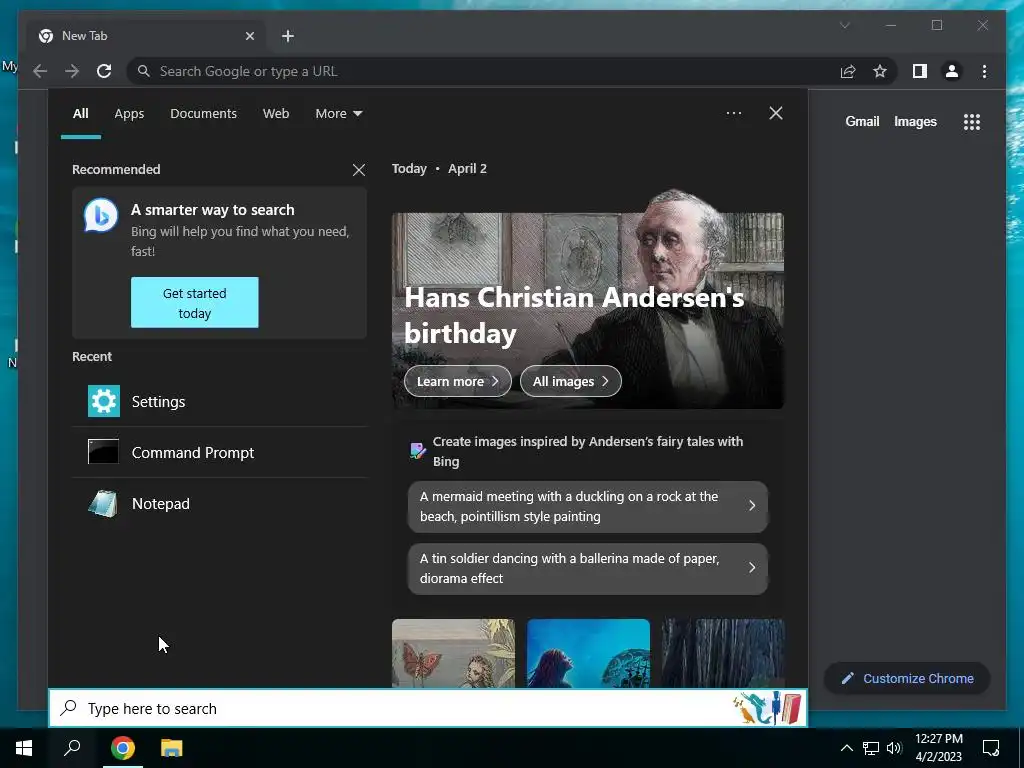Click Chrome's back navigation arrow
1024x768 pixels.
[40, 71]
